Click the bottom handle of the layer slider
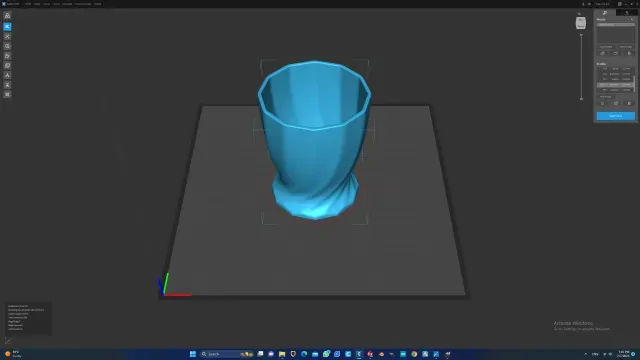640x360 pixels. tap(581, 98)
